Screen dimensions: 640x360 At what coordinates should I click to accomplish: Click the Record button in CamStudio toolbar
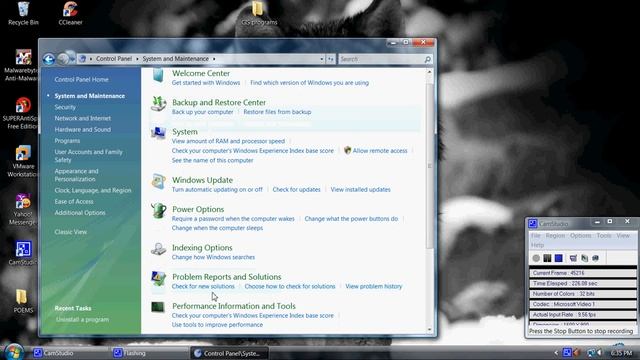point(536,258)
